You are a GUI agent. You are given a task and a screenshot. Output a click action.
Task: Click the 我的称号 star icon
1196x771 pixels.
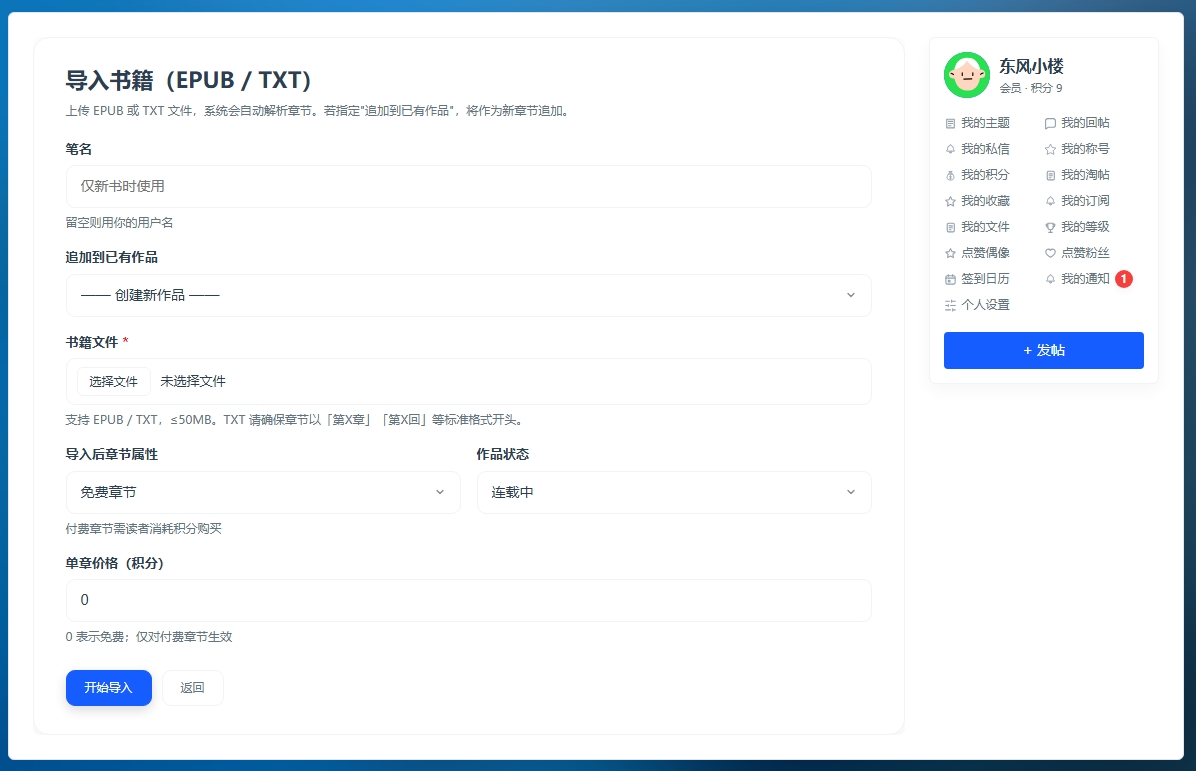[x=1050, y=149]
